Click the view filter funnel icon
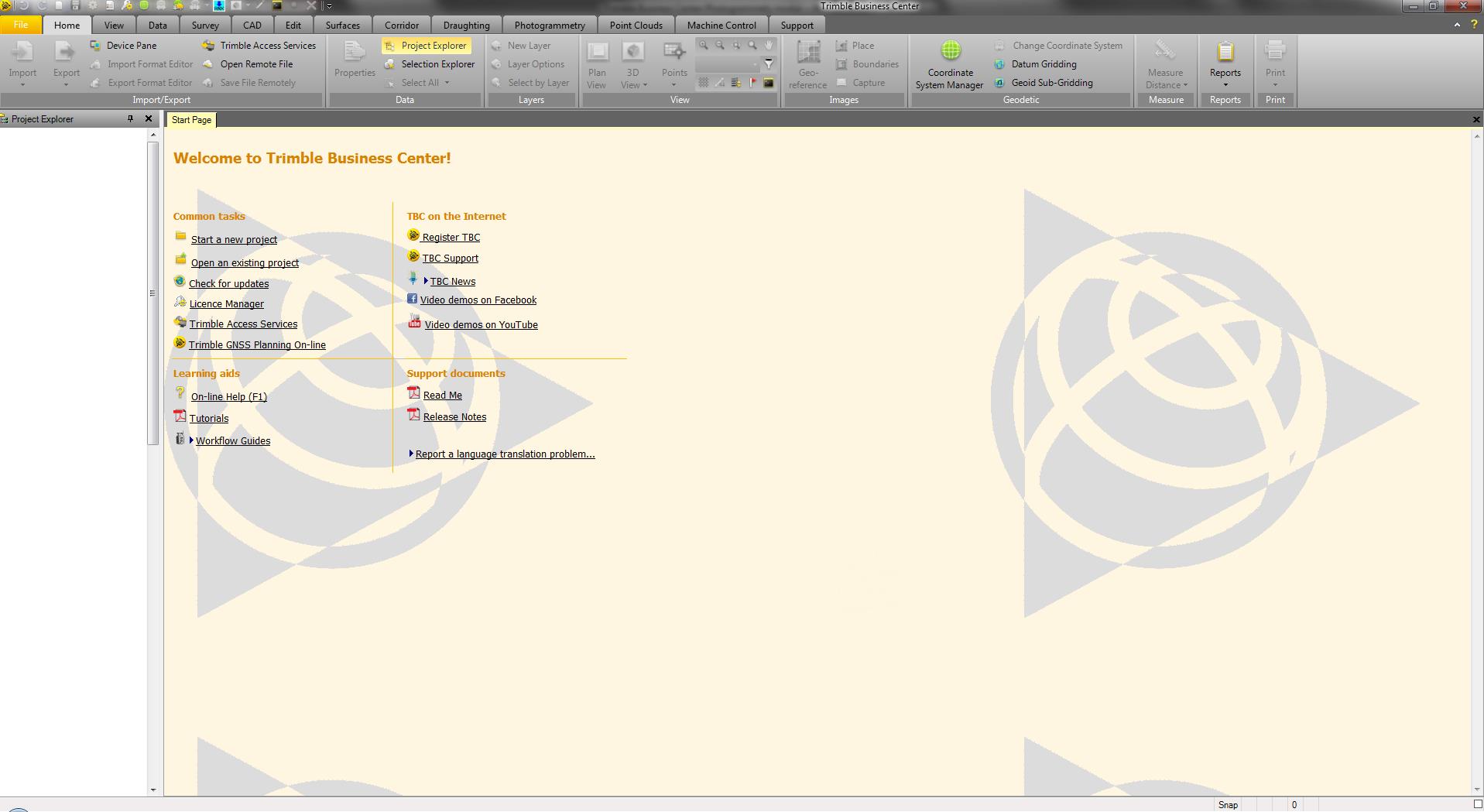 click(769, 63)
